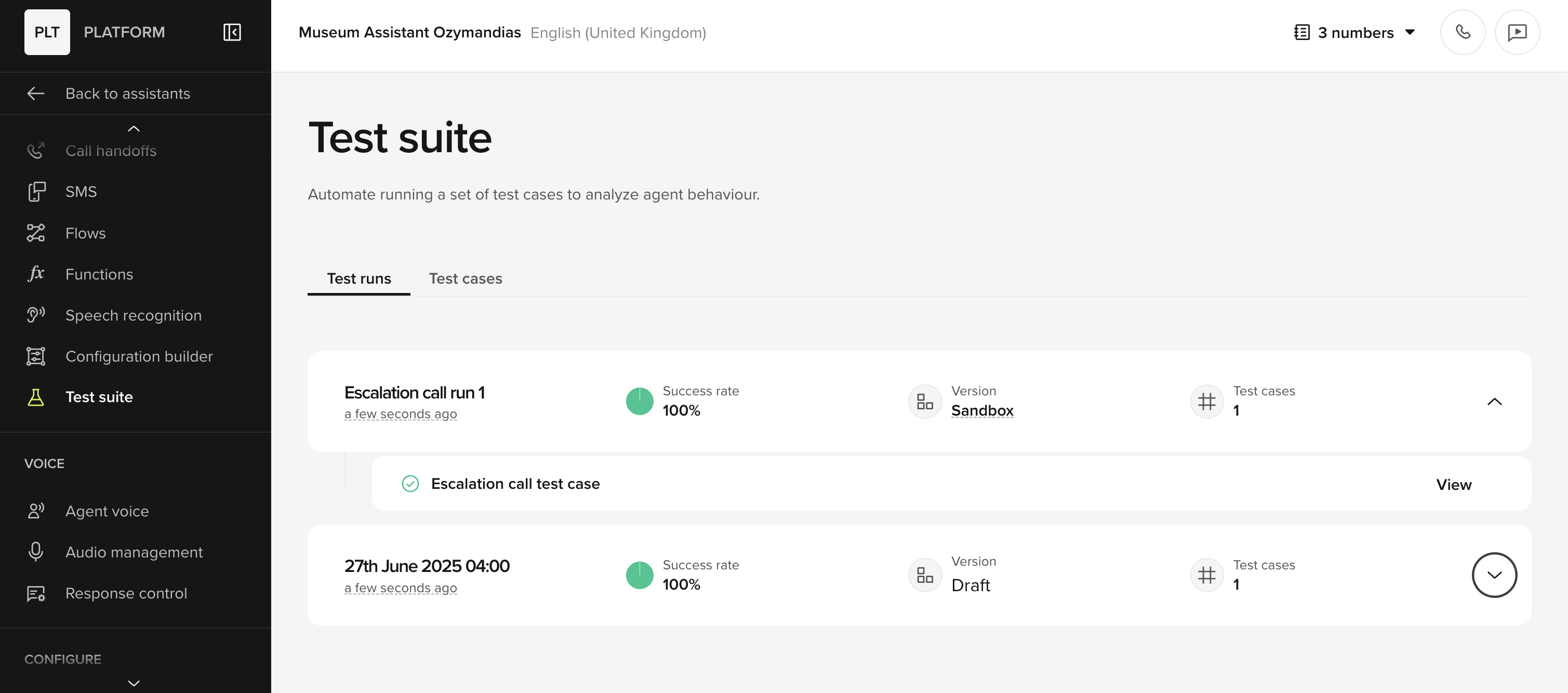Expand the 27th June 2025 test run
This screenshot has height=693, width=1568.
click(x=1494, y=575)
